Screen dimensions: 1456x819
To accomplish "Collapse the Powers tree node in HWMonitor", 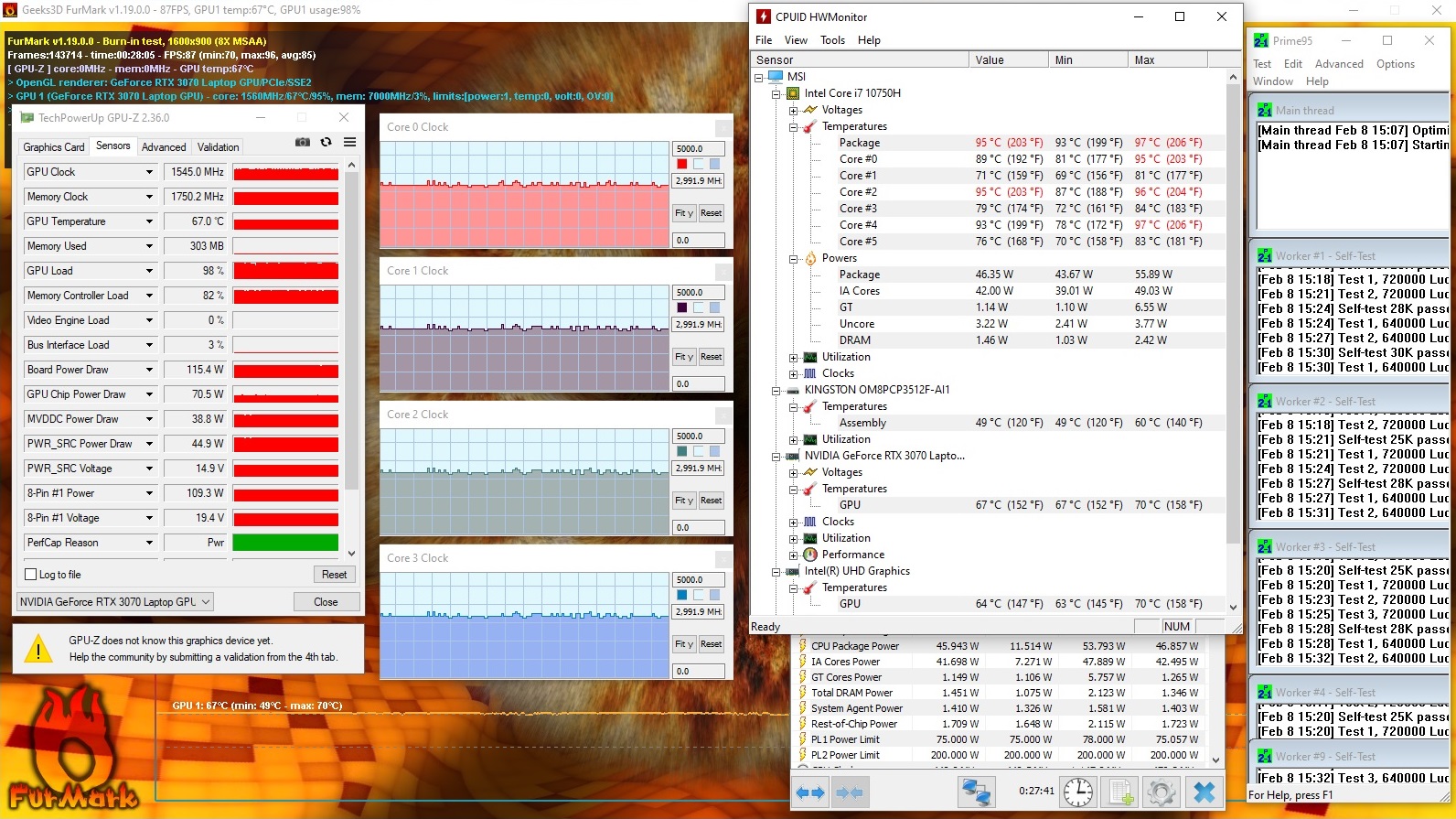I will tap(794, 259).
